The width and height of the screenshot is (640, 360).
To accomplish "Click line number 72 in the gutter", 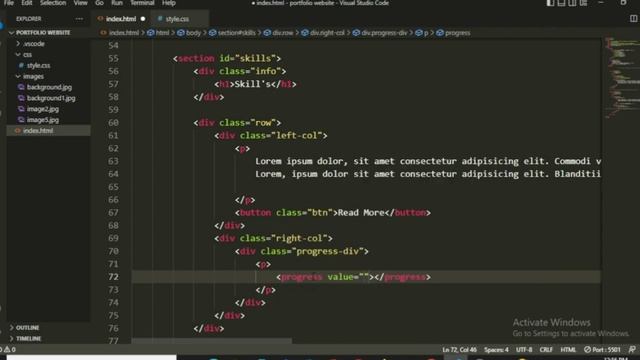I will (113, 277).
